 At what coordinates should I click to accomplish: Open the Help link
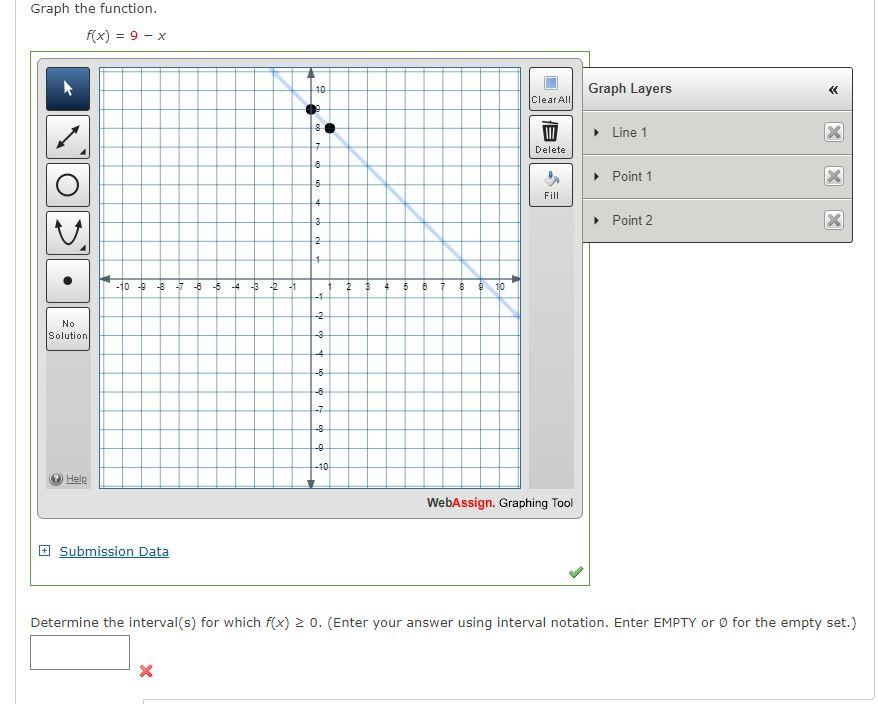(68, 479)
